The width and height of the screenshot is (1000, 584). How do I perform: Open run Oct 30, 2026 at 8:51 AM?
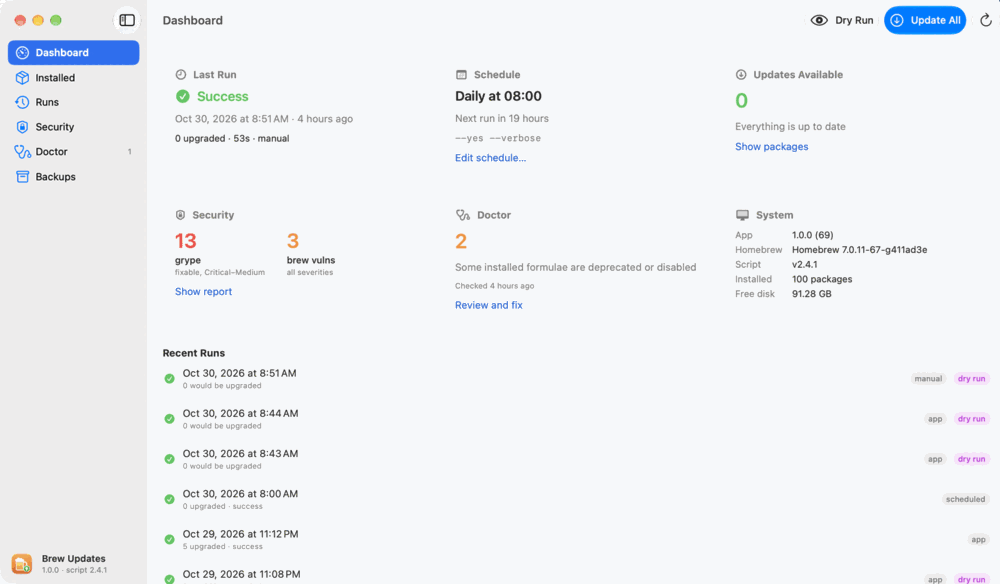(577, 379)
